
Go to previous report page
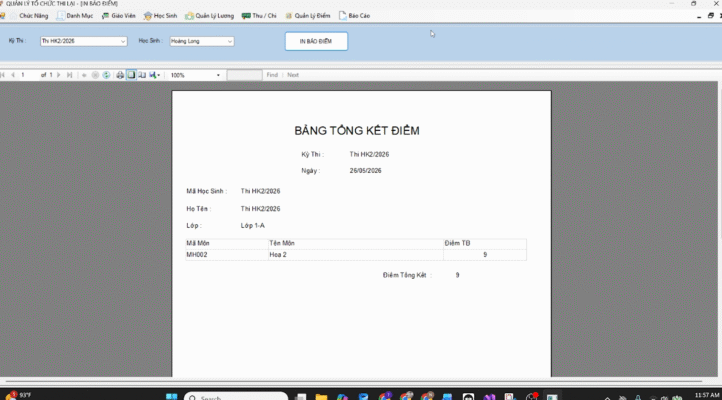tap(13, 75)
